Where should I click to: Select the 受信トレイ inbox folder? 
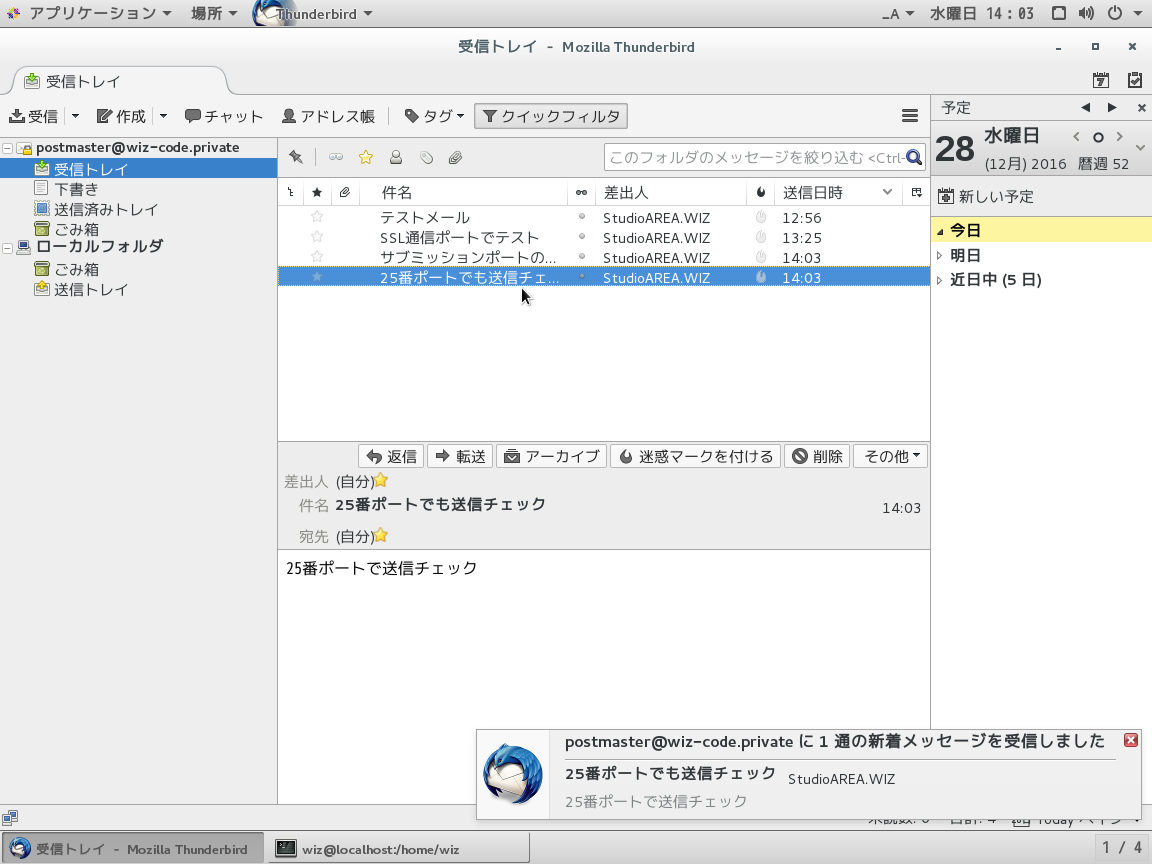[x=91, y=169]
